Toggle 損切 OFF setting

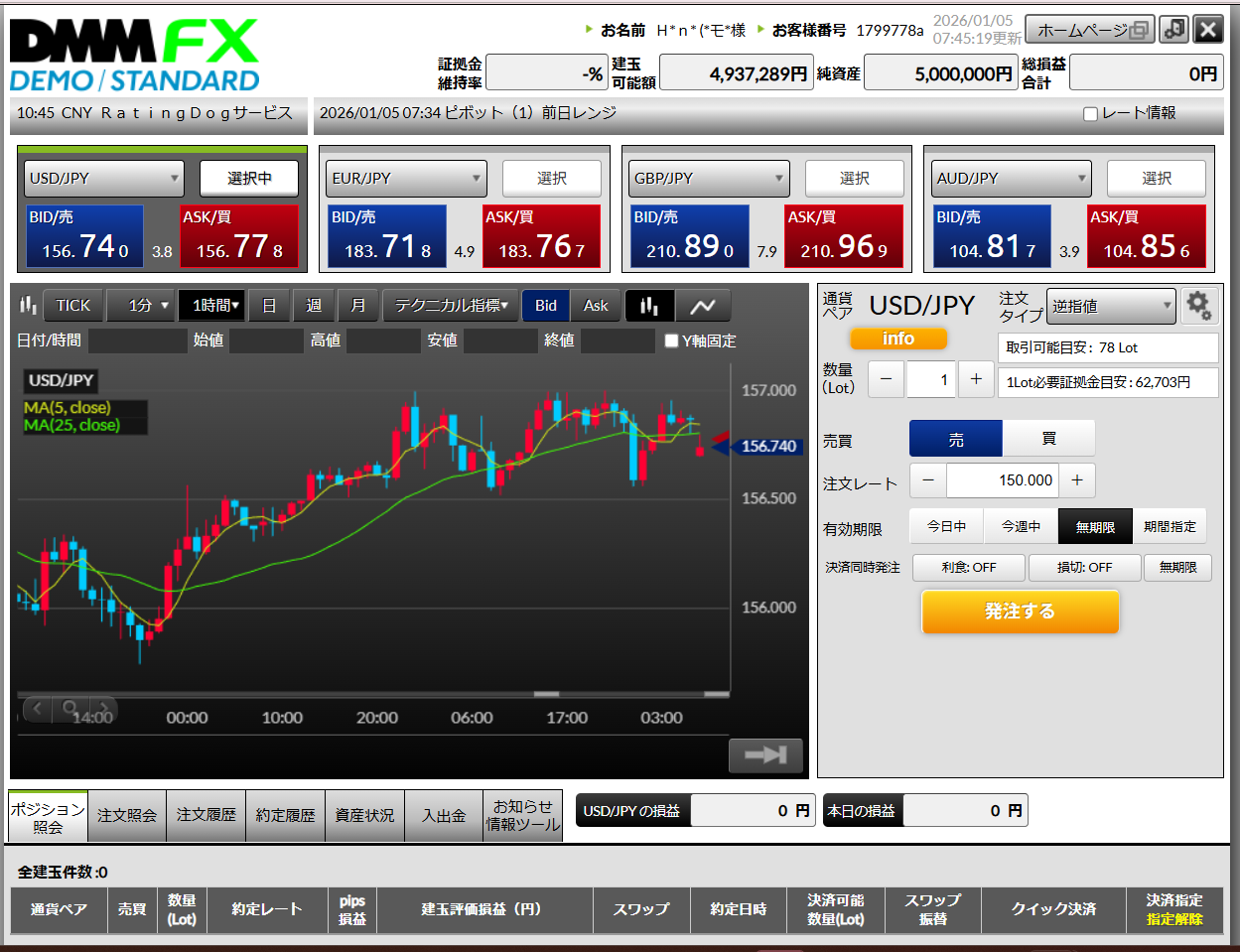(x=1084, y=567)
